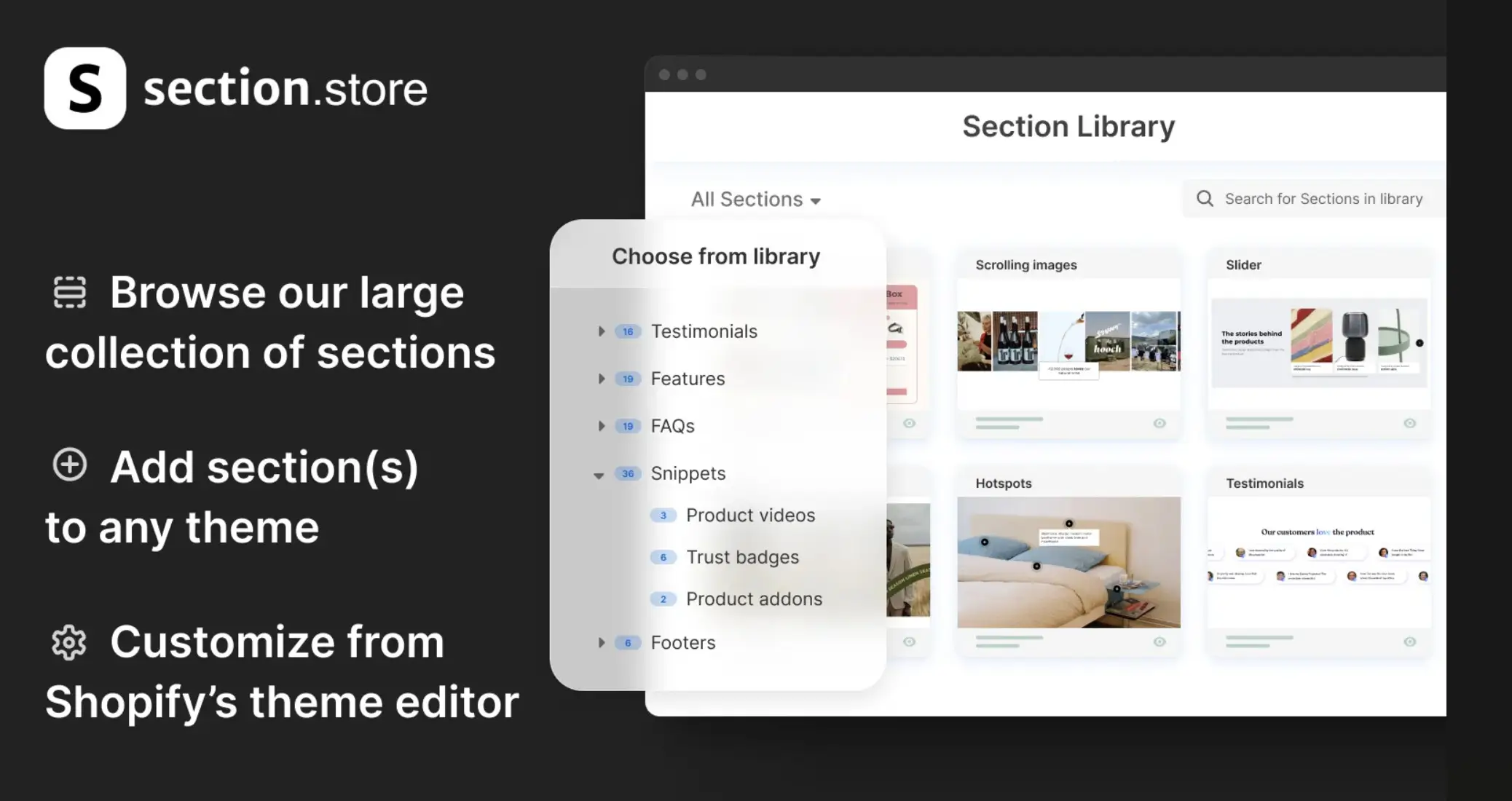Open the Footers category
Viewport: 1512px width, 801px height.
pyautogui.click(x=682, y=642)
